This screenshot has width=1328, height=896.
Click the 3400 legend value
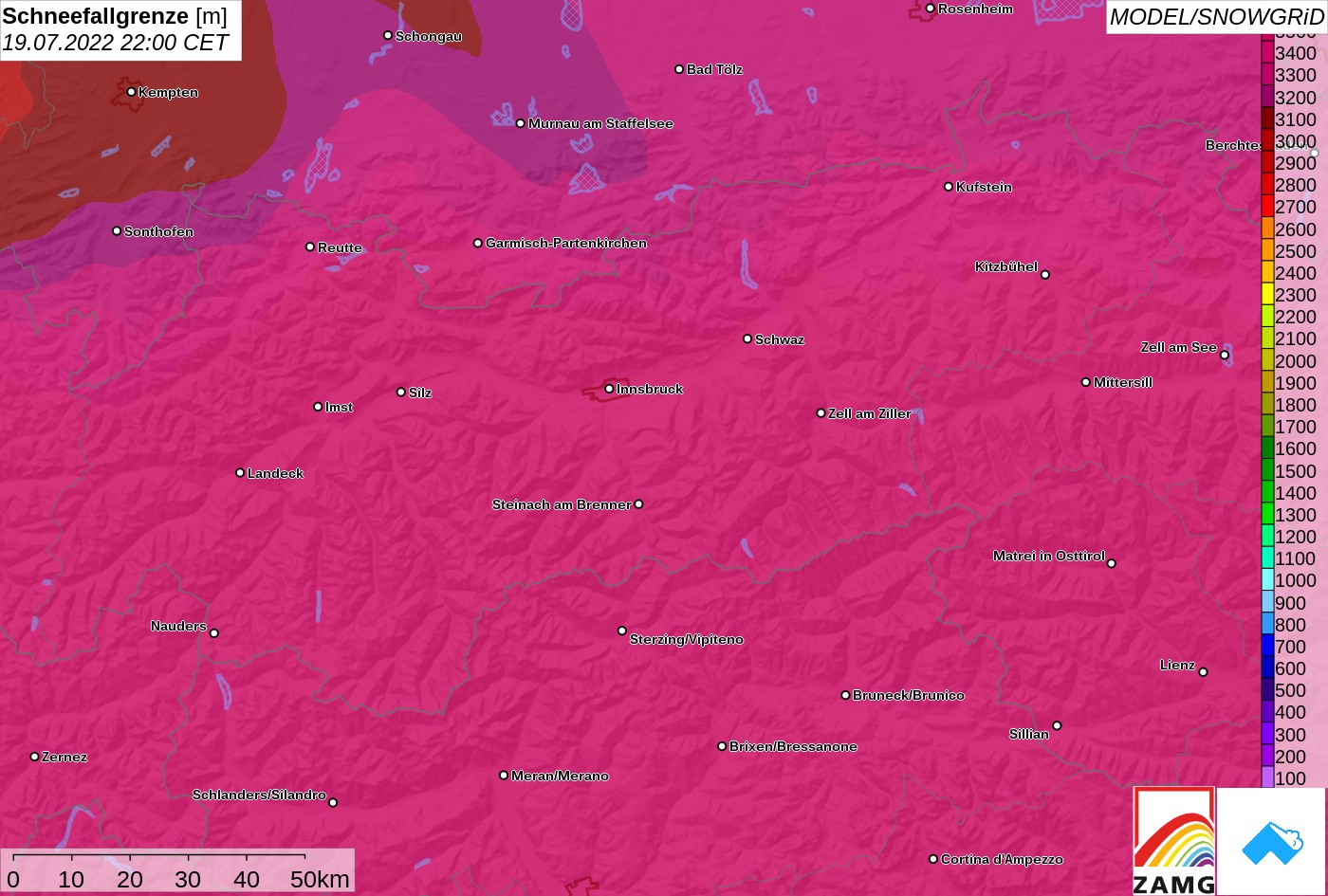[1296, 53]
